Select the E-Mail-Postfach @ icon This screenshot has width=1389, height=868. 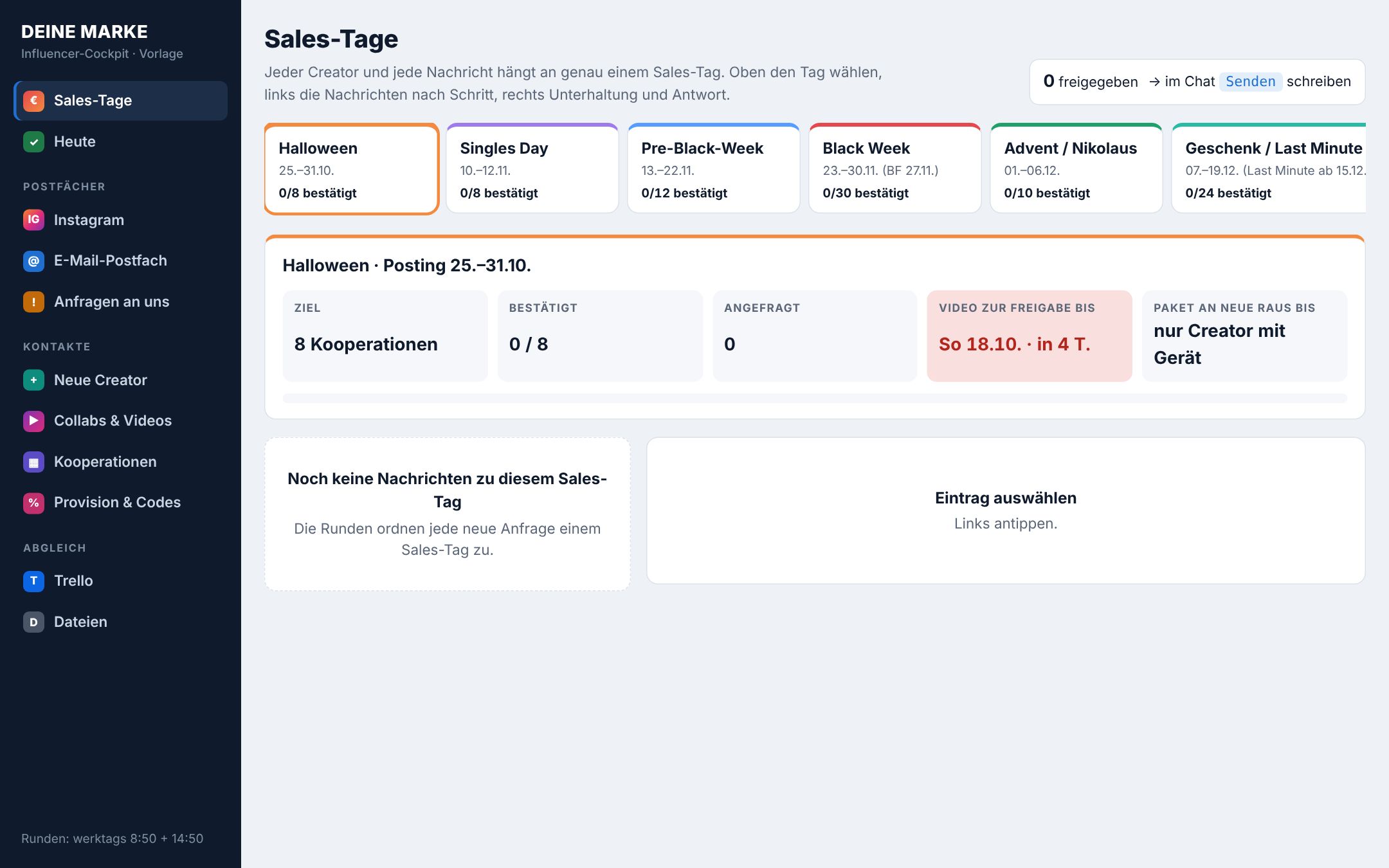(33, 260)
